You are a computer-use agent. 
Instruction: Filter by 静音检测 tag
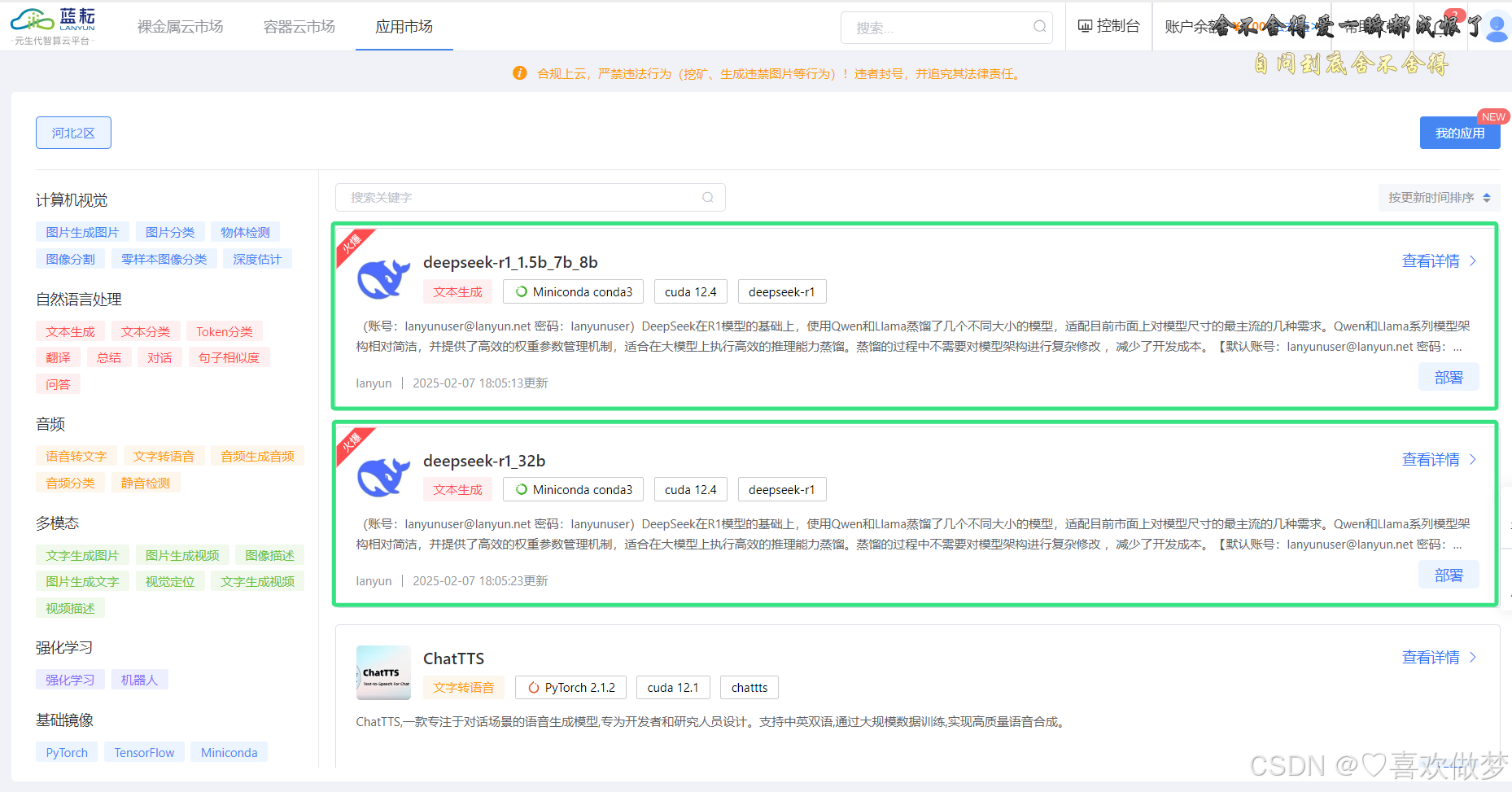point(146,484)
